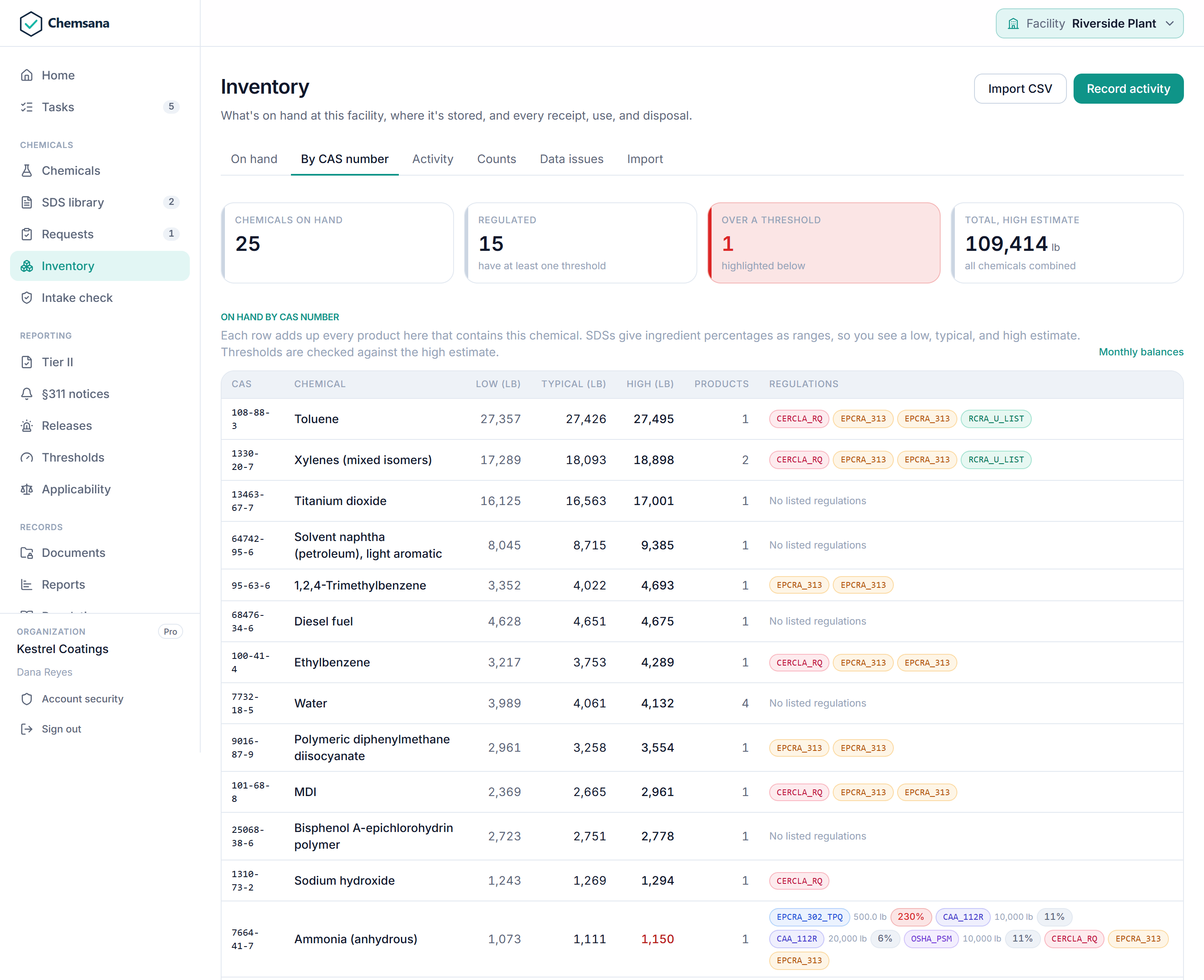The image size is (1204, 980).
Task: Open Tasks via its checklist icon
Action: click(x=26, y=107)
